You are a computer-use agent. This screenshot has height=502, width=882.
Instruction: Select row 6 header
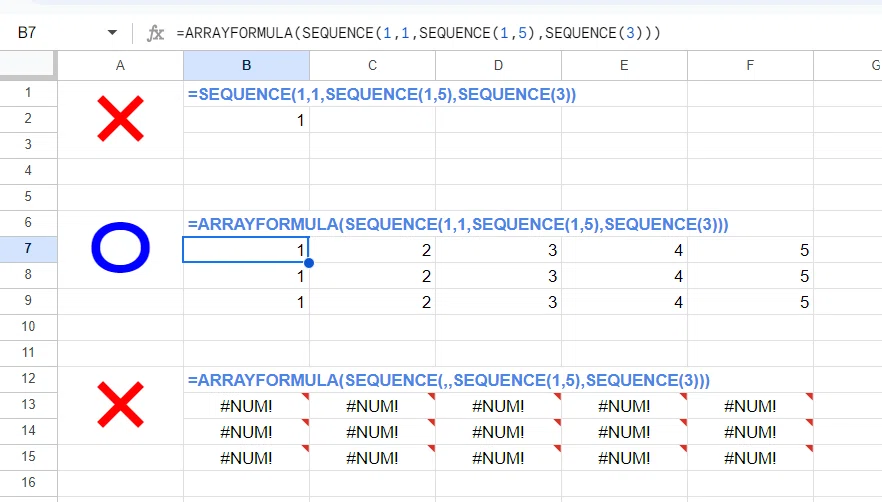pos(28,222)
